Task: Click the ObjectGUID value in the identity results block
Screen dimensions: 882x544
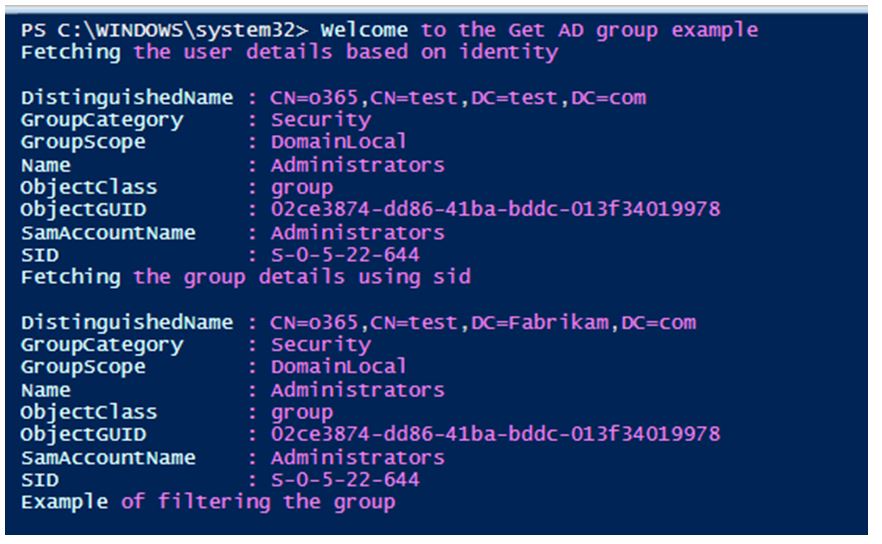Action: [x=495, y=210]
